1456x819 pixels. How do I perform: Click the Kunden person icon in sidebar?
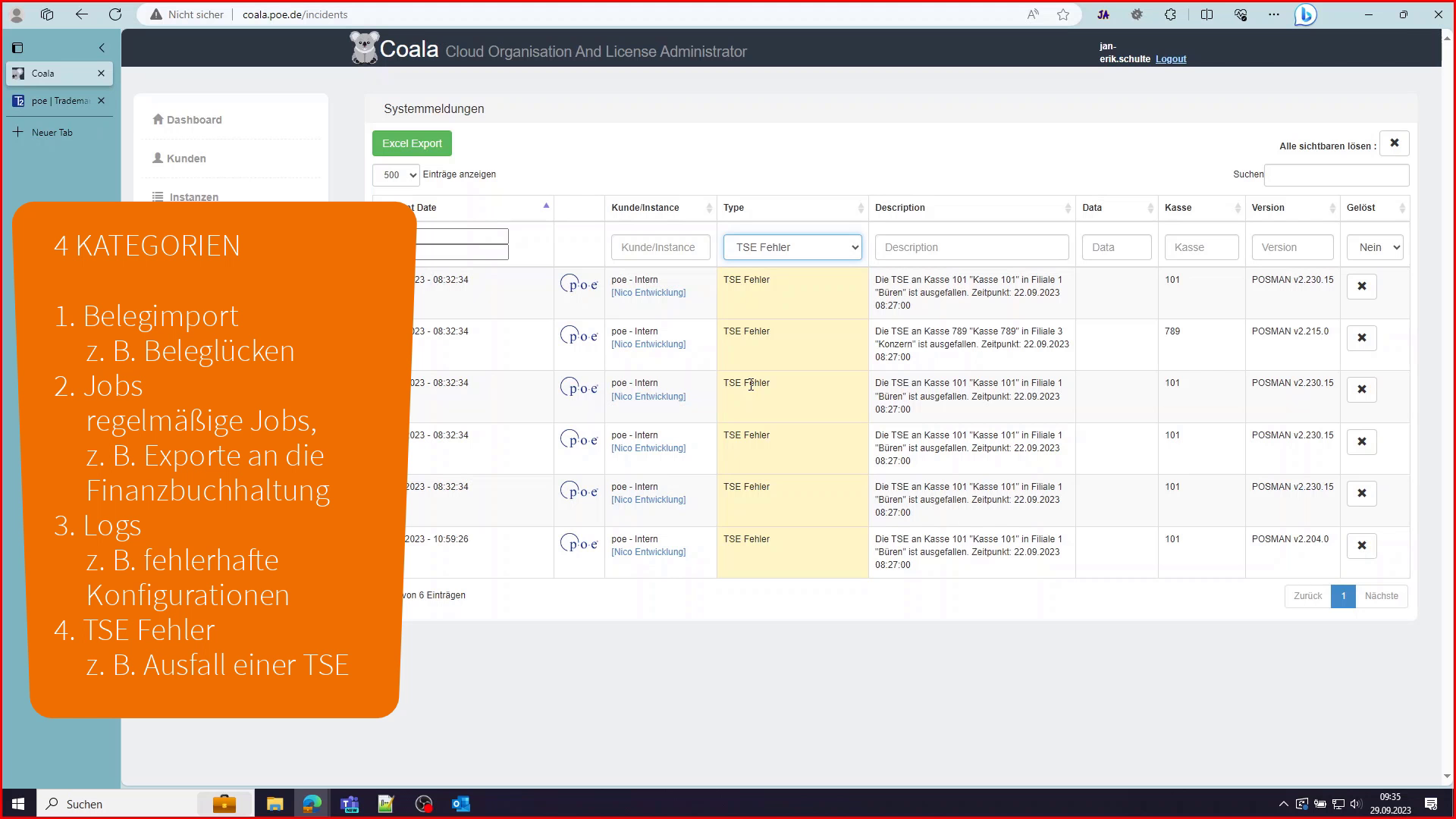(x=158, y=158)
